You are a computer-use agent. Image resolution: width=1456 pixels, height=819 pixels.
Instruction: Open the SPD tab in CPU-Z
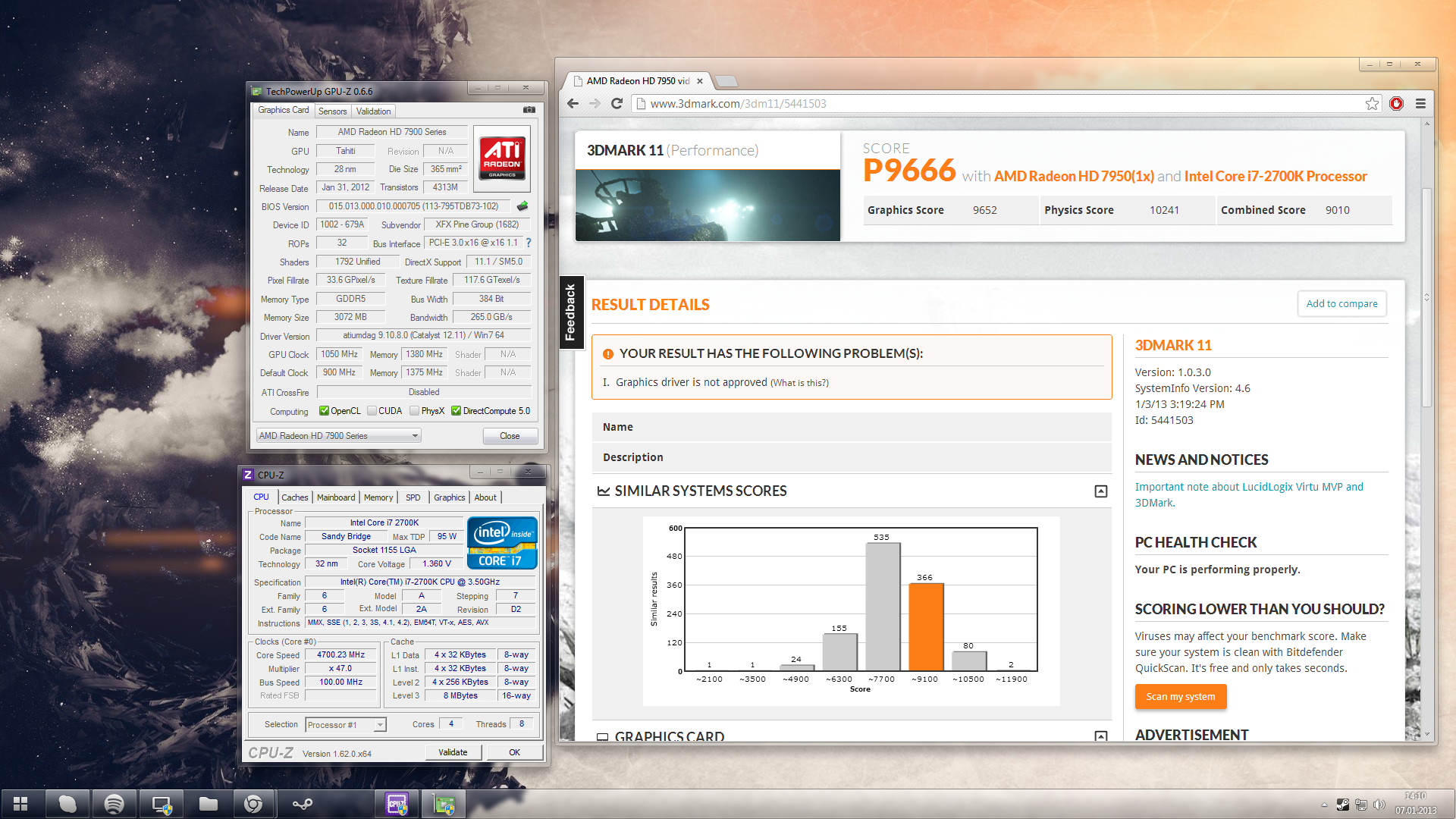[413, 497]
